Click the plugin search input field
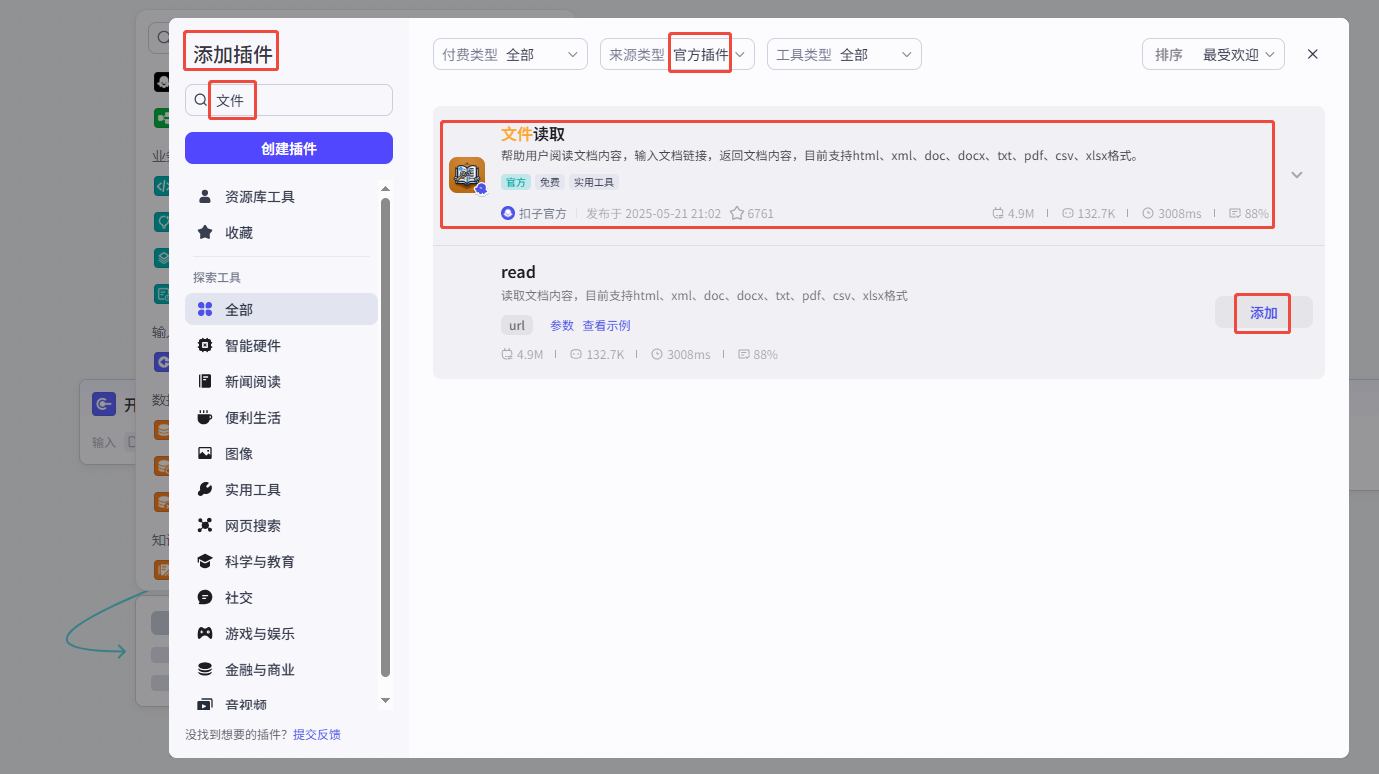Viewport: 1379px width, 774px height. [300, 100]
